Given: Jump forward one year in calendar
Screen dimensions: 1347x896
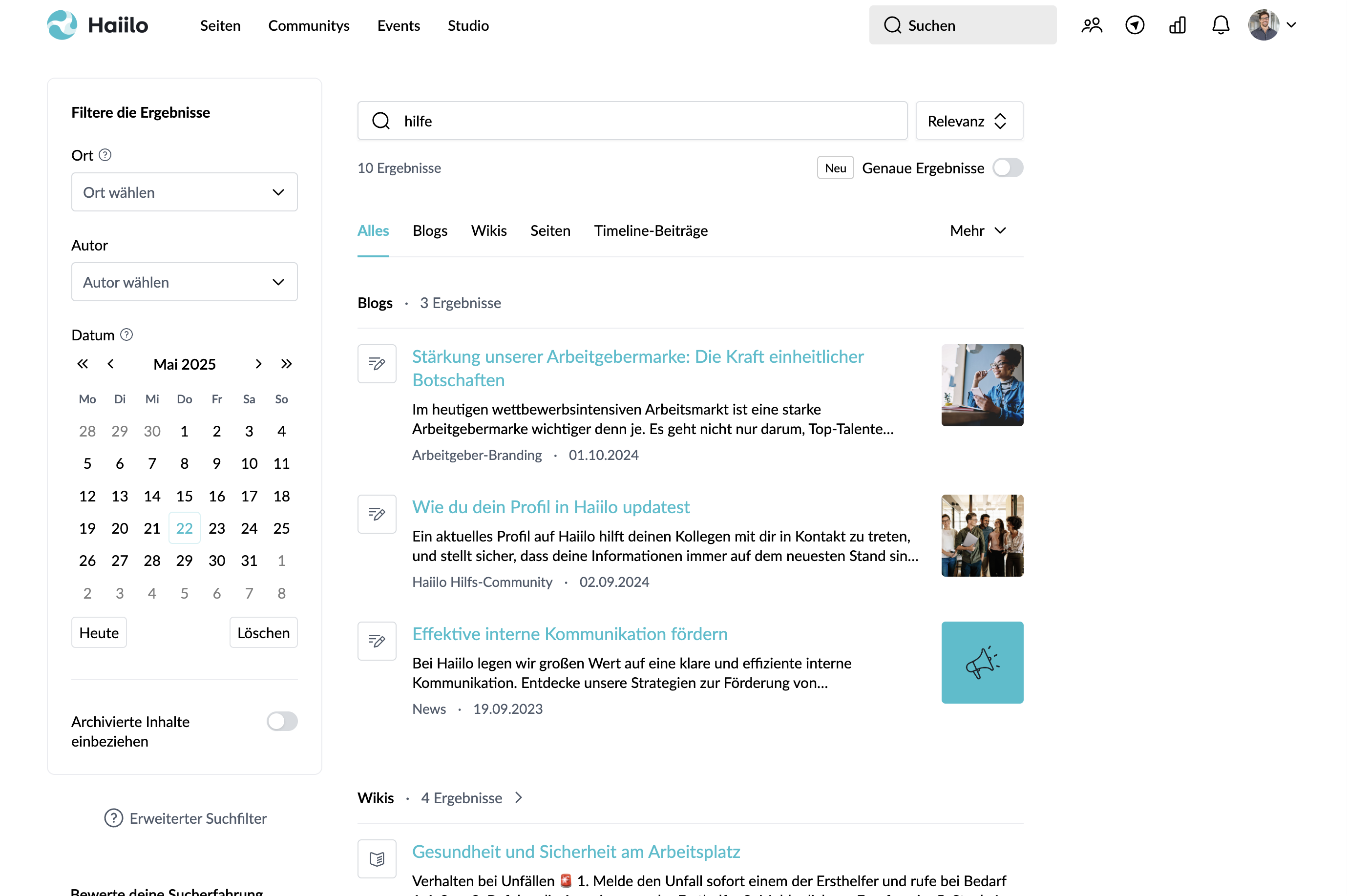Looking at the screenshot, I should [x=286, y=364].
